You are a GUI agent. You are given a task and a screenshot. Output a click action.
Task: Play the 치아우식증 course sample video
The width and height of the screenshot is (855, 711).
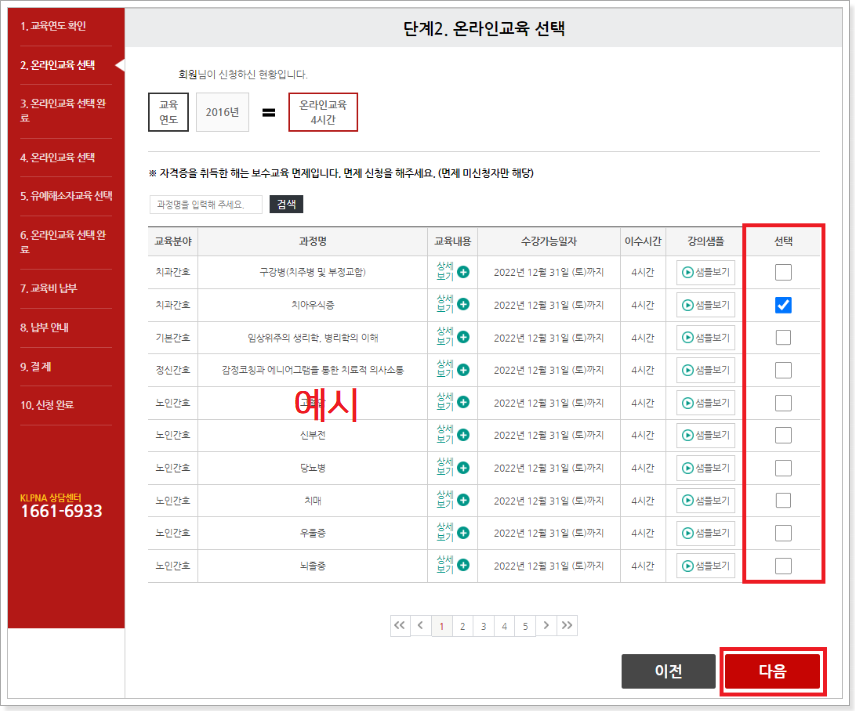pos(705,304)
